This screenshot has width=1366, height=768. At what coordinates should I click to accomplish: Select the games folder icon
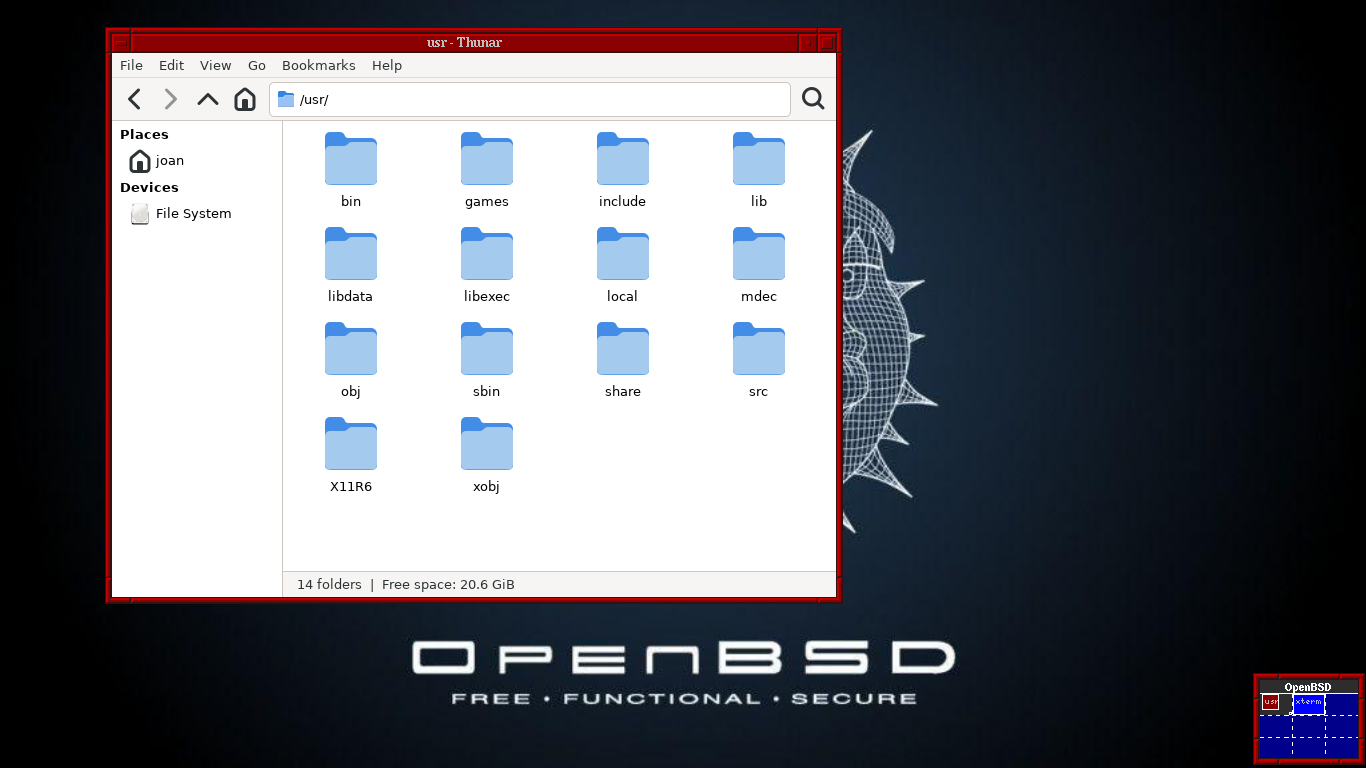tap(487, 159)
